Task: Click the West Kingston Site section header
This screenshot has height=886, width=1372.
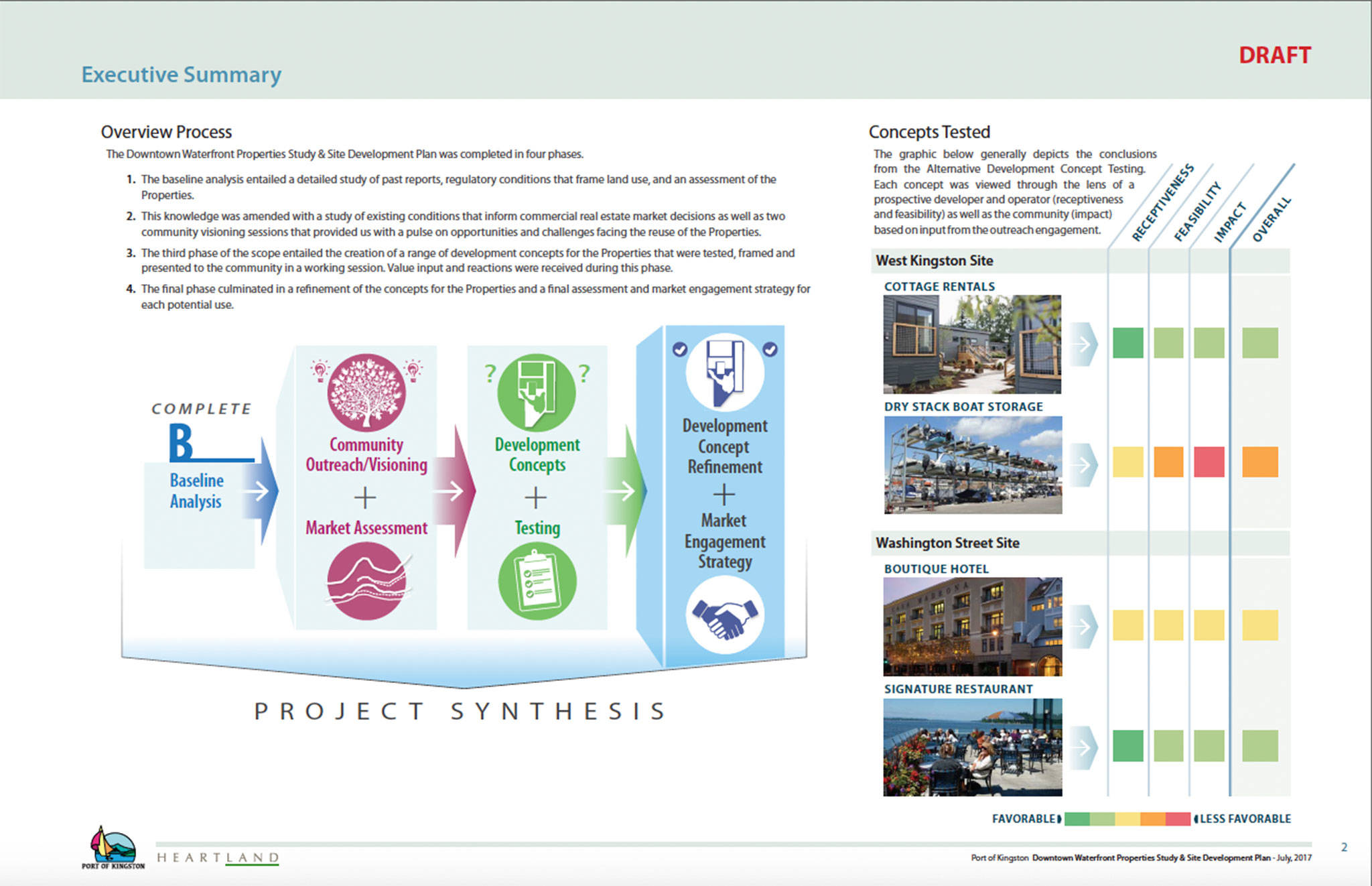Action: point(935,261)
